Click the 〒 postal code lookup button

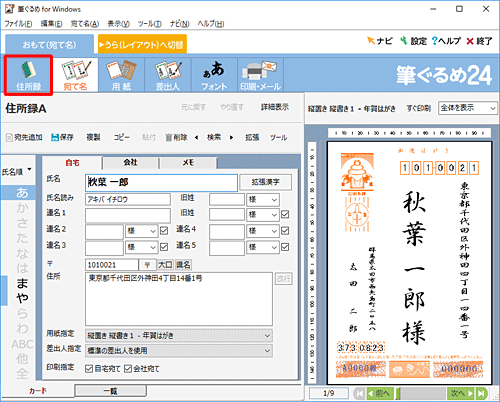[x=147, y=265]
